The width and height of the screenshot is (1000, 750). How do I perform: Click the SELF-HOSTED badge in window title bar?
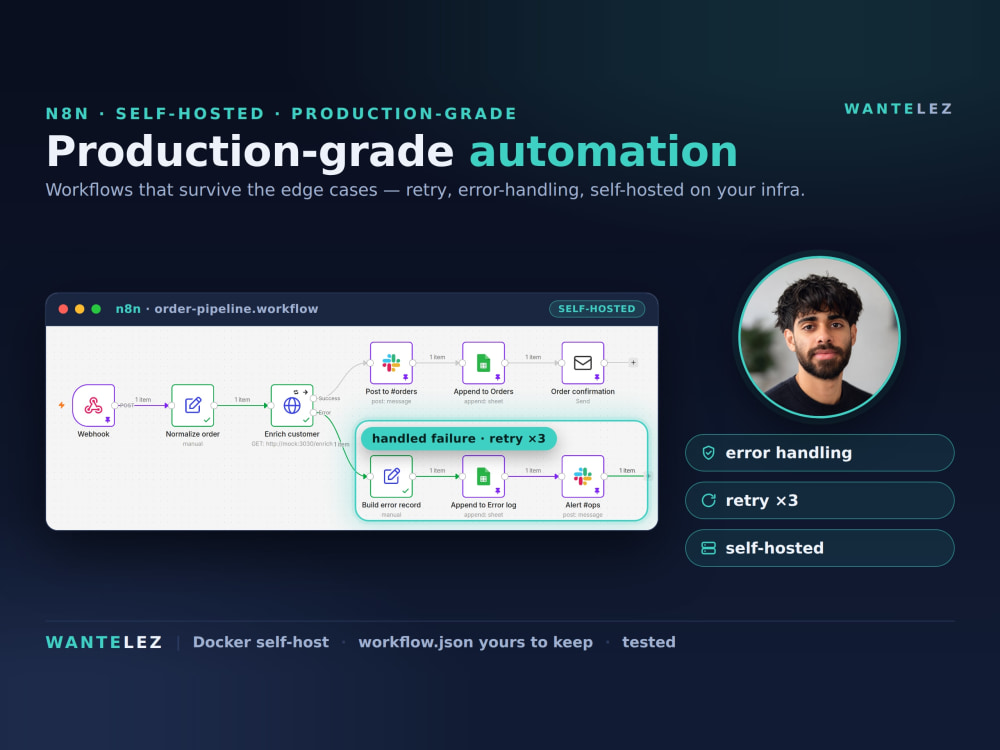[596, 309]
